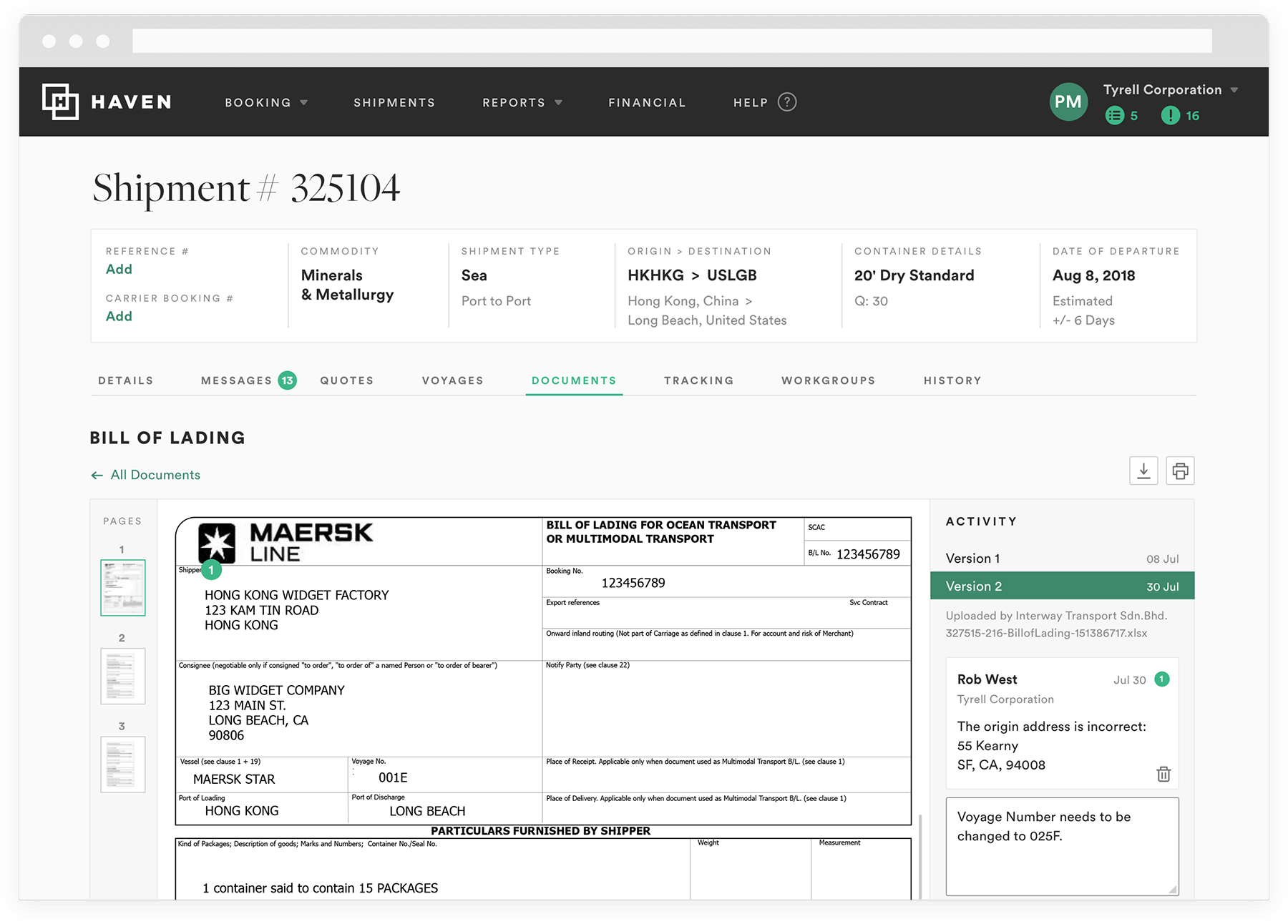Click the Port of Discharge LONG BEACH value
The height and width of the screenshot is (924, 1288).
427,811
